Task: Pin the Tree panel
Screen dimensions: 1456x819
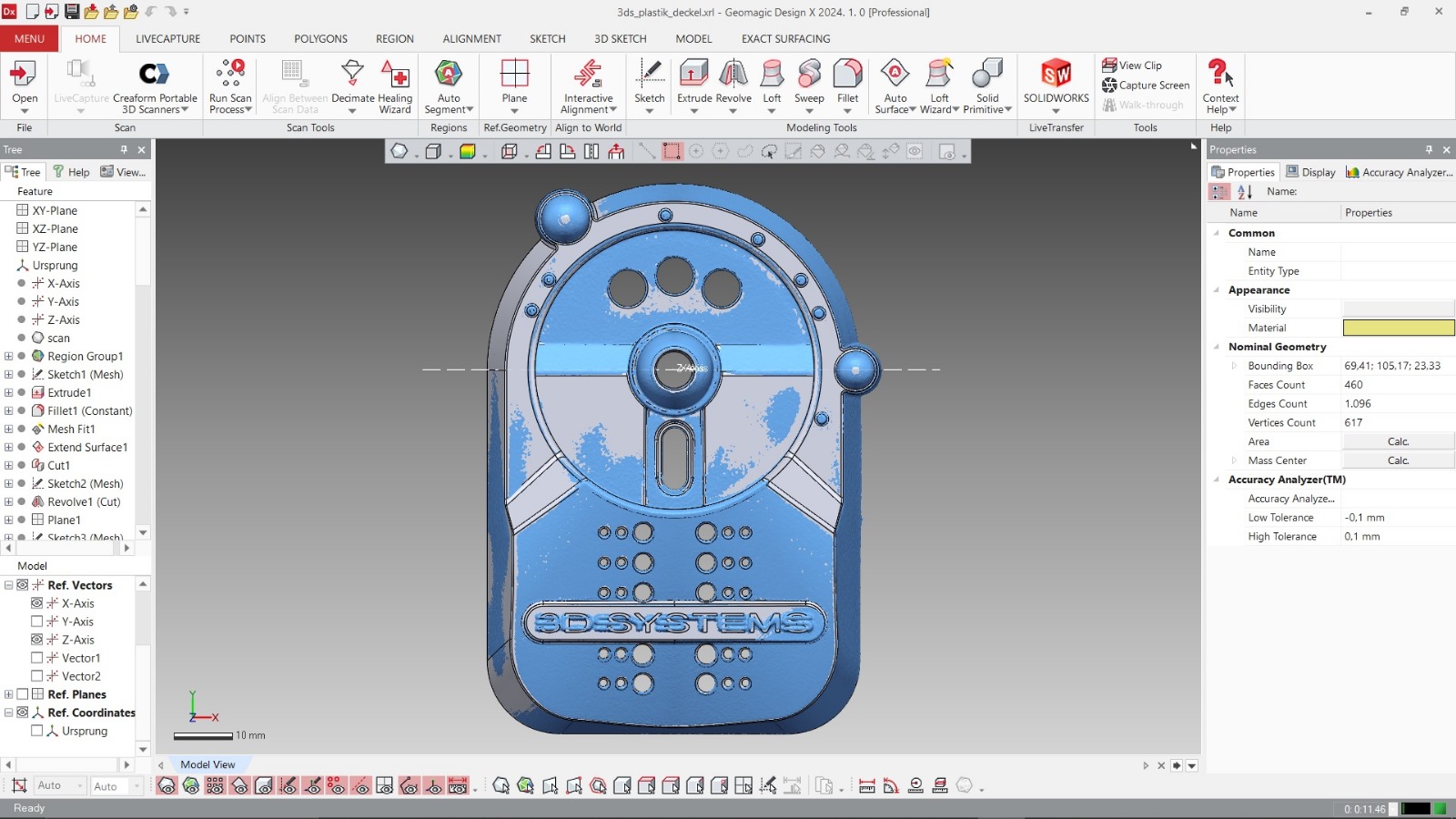Action: (124, 149)
